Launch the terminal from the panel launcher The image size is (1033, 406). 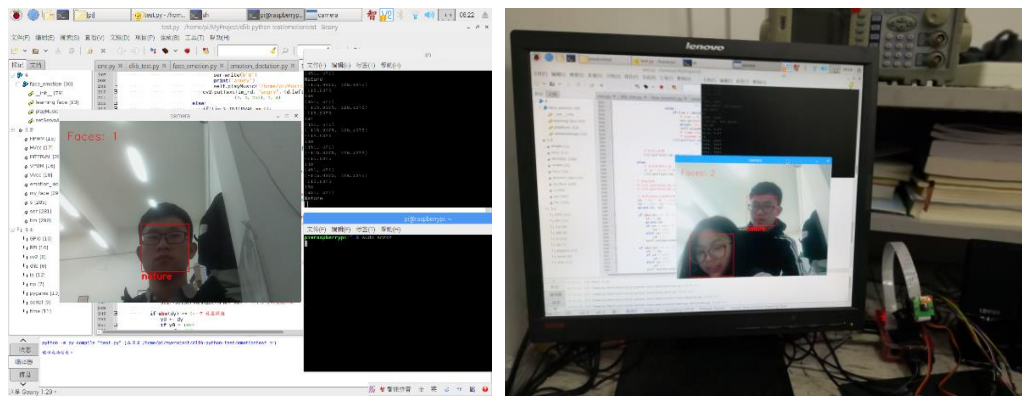[63, 14]
